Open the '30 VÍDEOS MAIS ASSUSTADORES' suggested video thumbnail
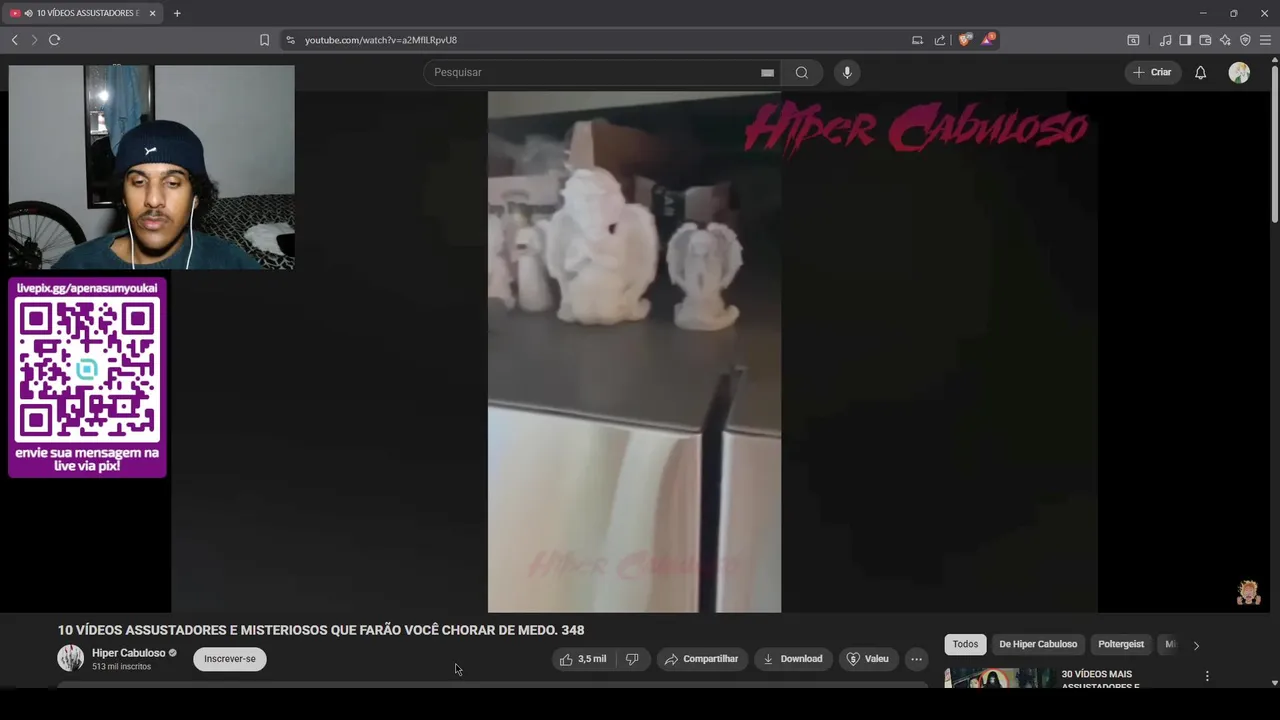This screenshot has width=1280, height=720. (x=998, y=678)
